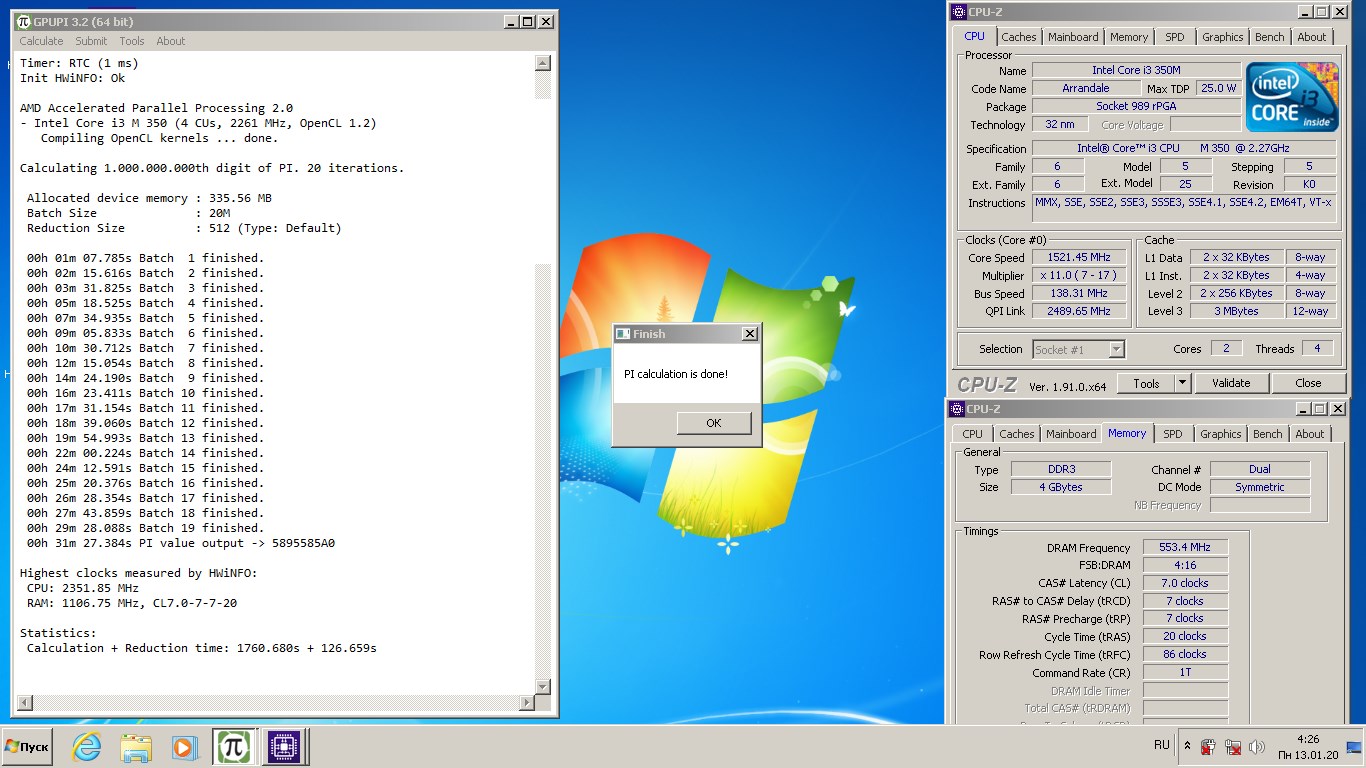Launch Windows Media Player from taskbar

[x=183, y=747]
